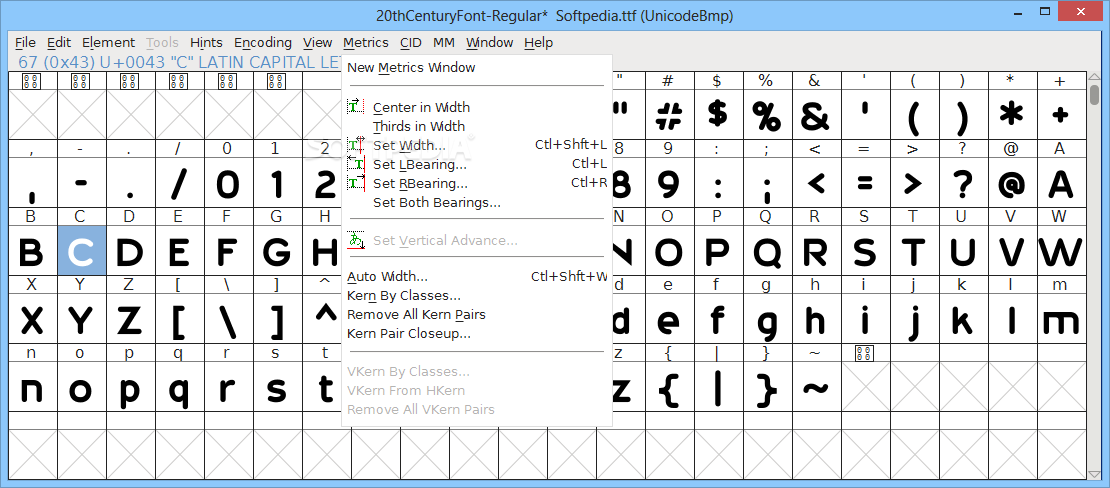Open Kern Pair Closeup
The height and width of the screenshot is (488, 1110).
408,333
